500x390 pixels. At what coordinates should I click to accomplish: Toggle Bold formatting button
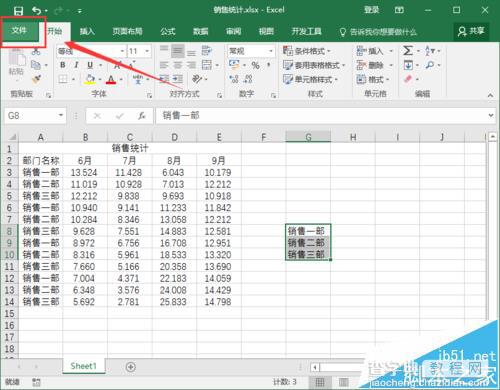pyautogui.click(x=63, y=65)
